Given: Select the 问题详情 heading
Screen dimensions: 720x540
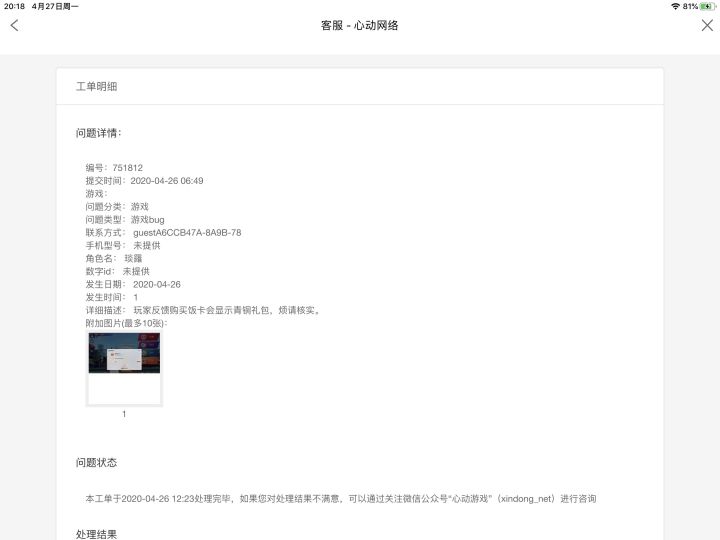Looking at the screenshot, I should [x=98, y=133].
